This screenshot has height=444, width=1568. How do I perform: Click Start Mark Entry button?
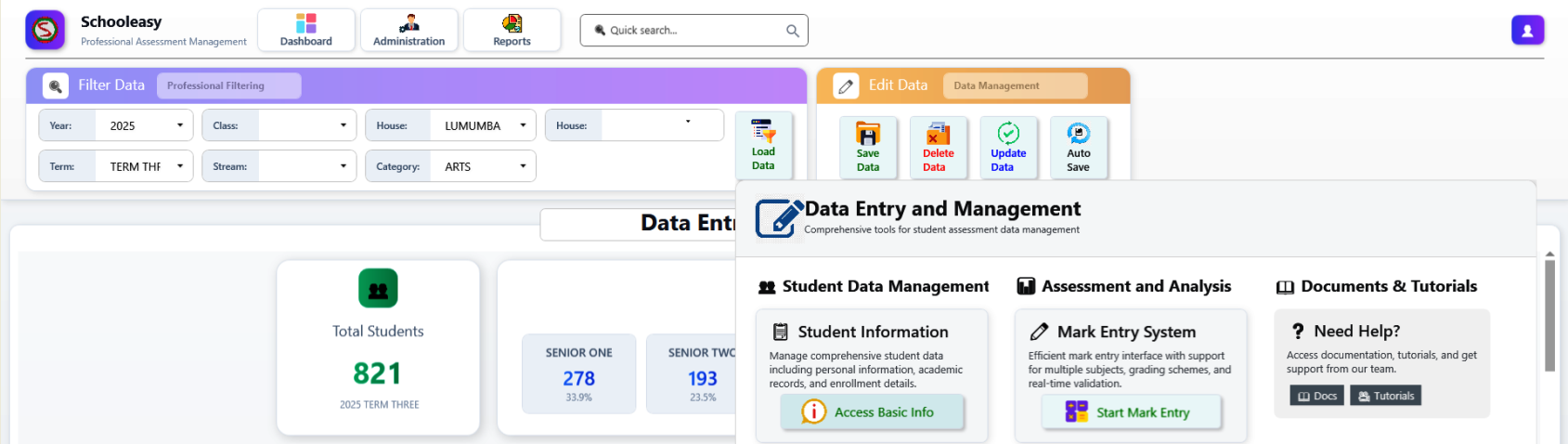1131,412
